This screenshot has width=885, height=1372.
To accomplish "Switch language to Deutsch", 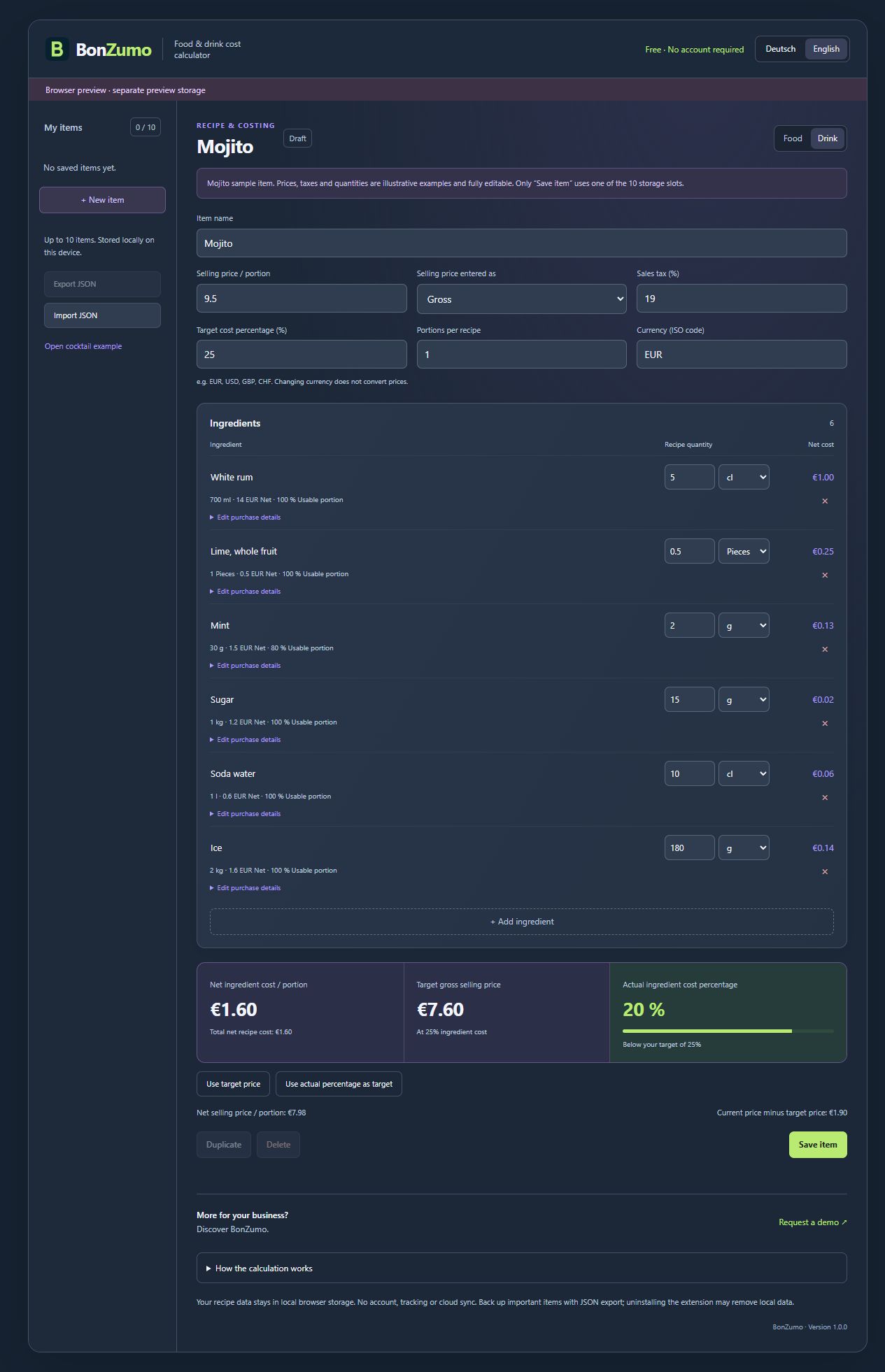I will click(x=780, y=49).
